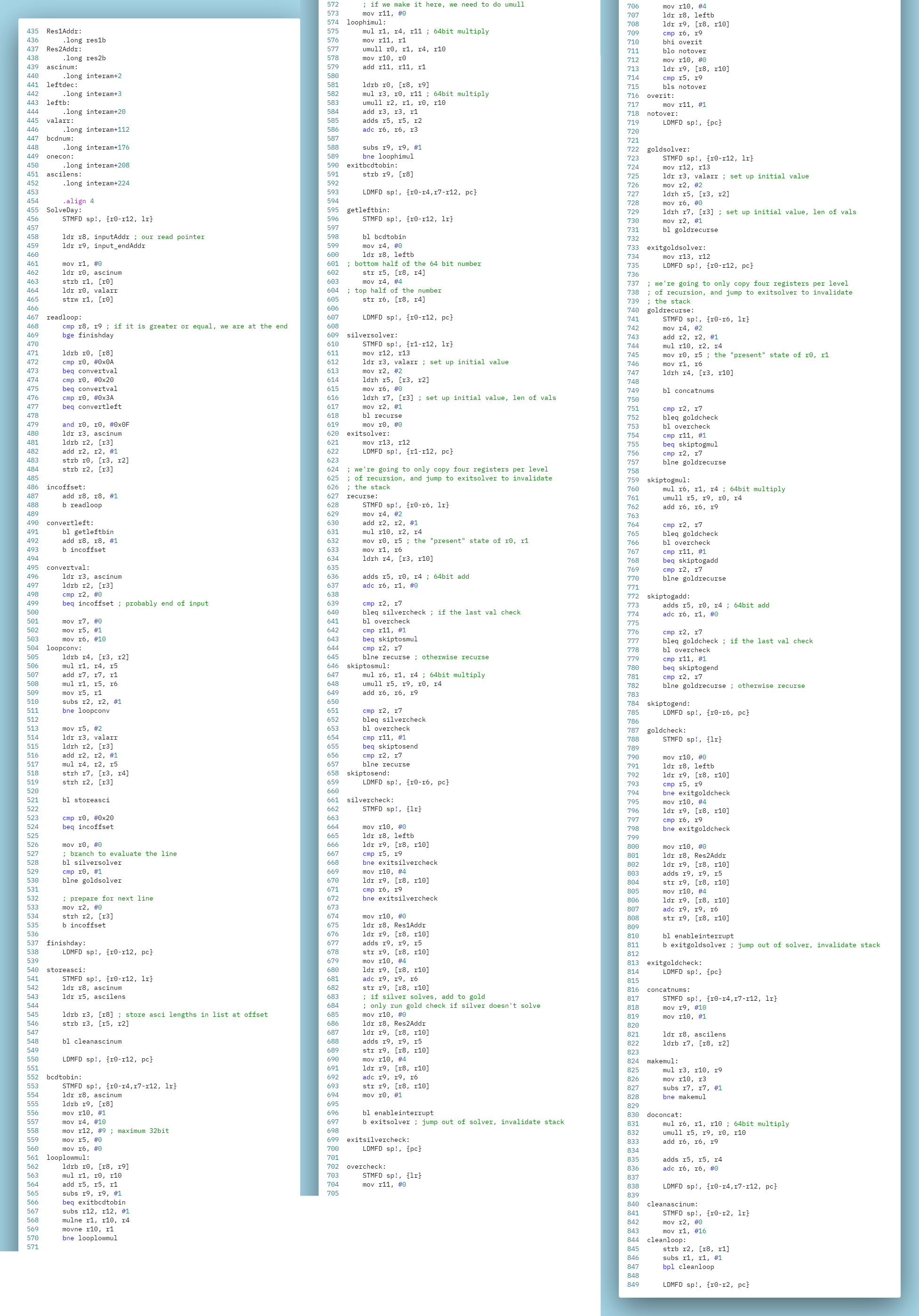Click line number 849

(x=633, y=1284)
